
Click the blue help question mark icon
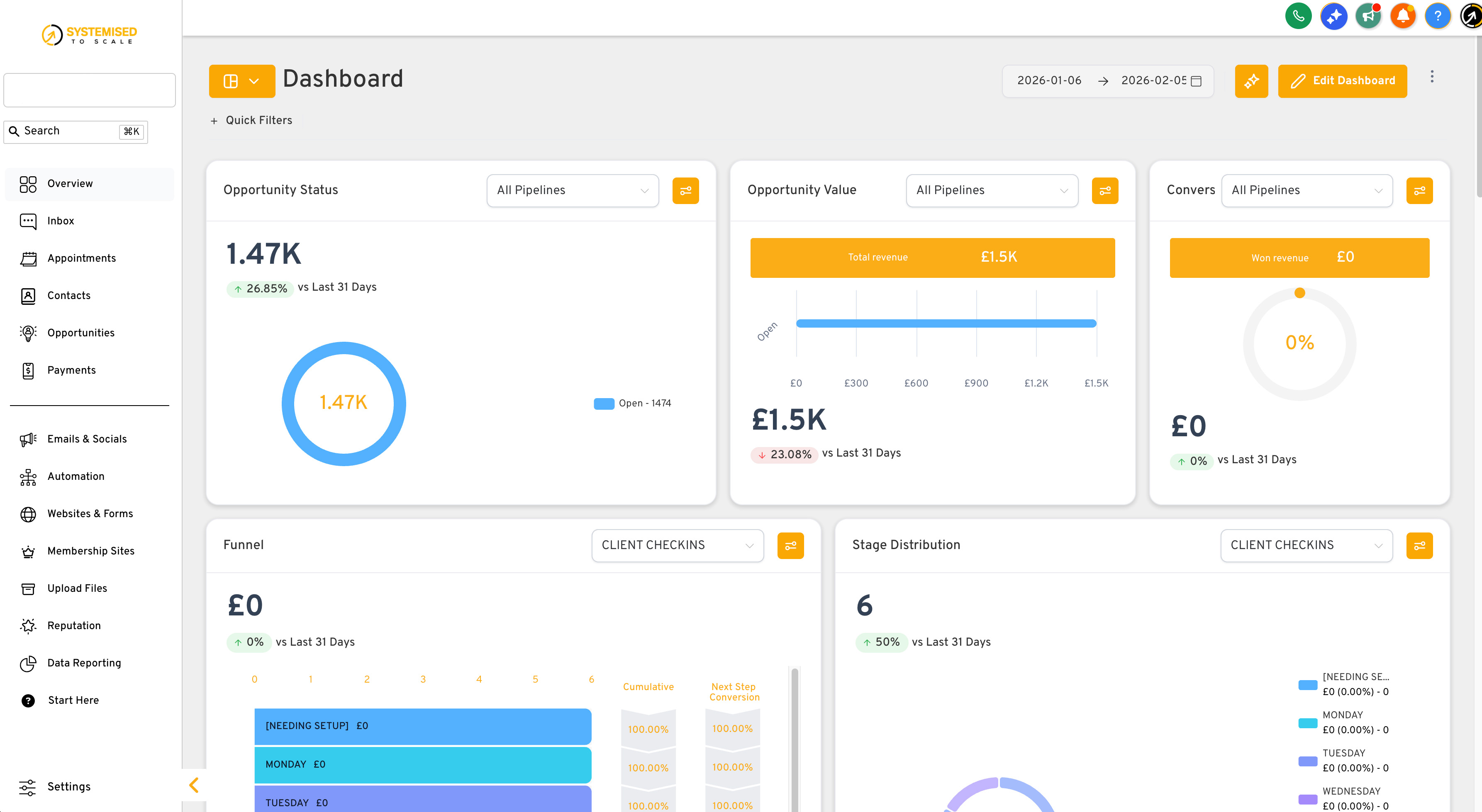[x=1437, y=16]
